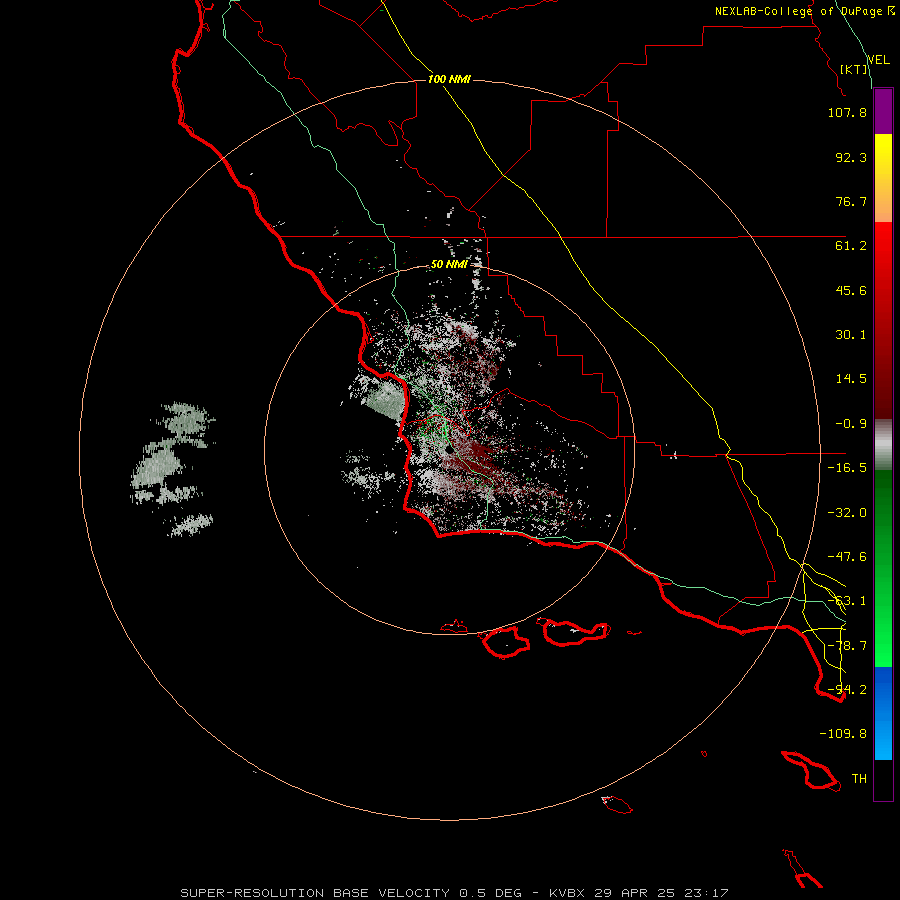900x900 pixels.
Task: Click the [KT] units label
Action: point(854,69)
